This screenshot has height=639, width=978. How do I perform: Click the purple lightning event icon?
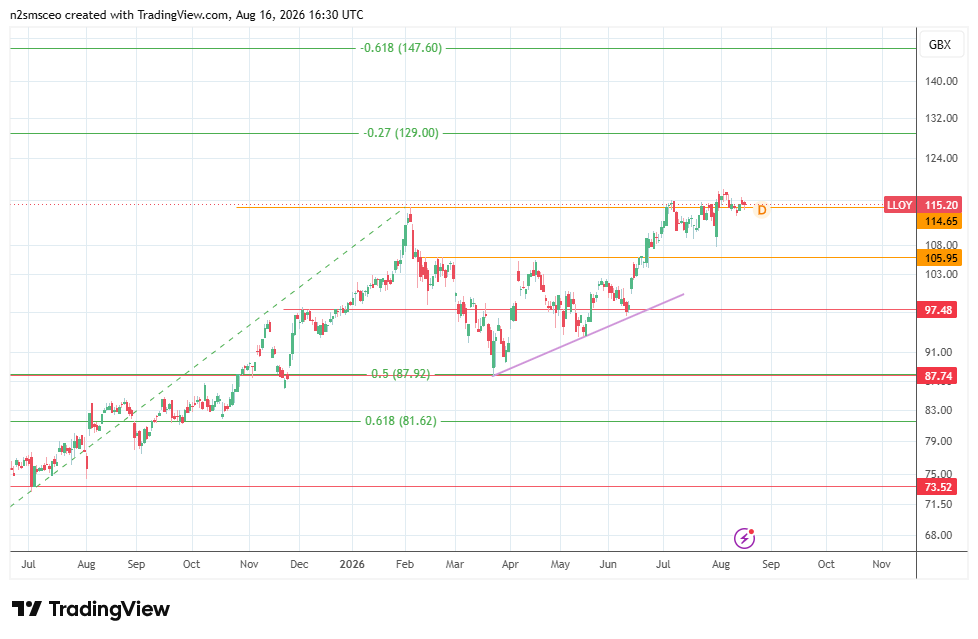tap(744, 537)
